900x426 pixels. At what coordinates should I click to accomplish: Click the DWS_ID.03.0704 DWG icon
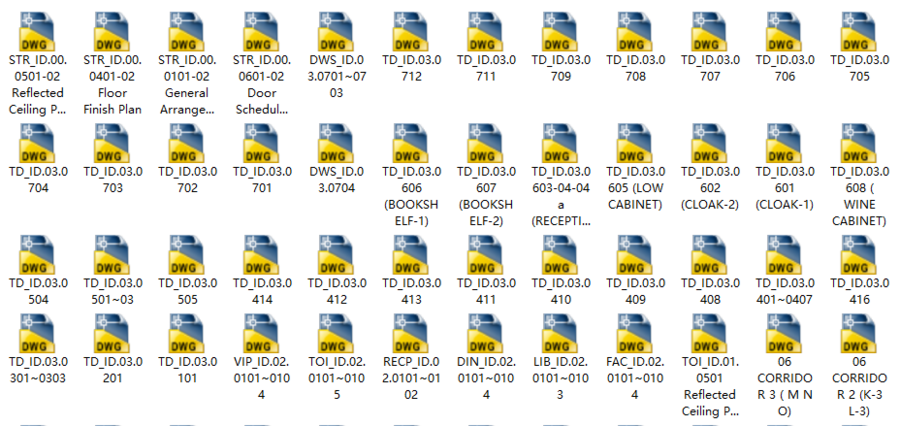click(336, 144)
